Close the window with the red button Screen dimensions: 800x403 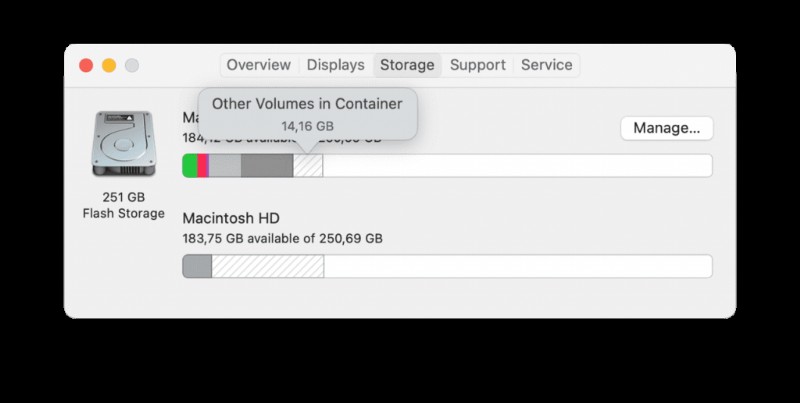[x=86, y=65]
